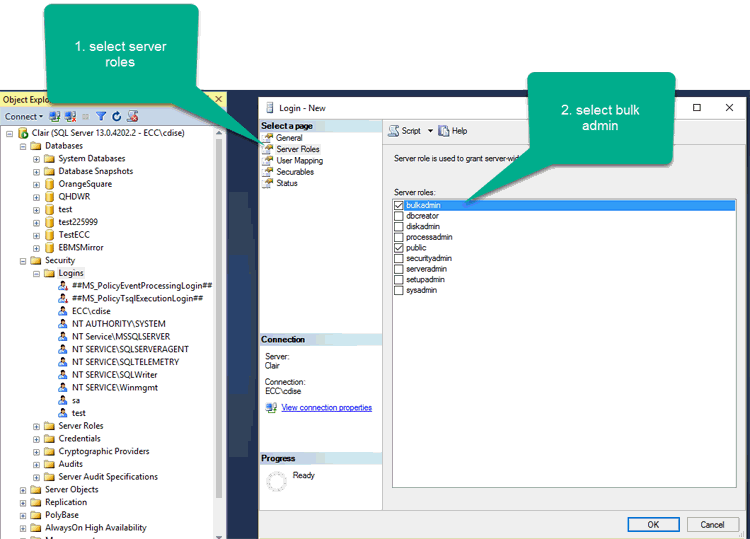Collapse the Databases tree node
Image resolution: width=750 pixels, height=539 pixels.
click(x=23, y=146)
